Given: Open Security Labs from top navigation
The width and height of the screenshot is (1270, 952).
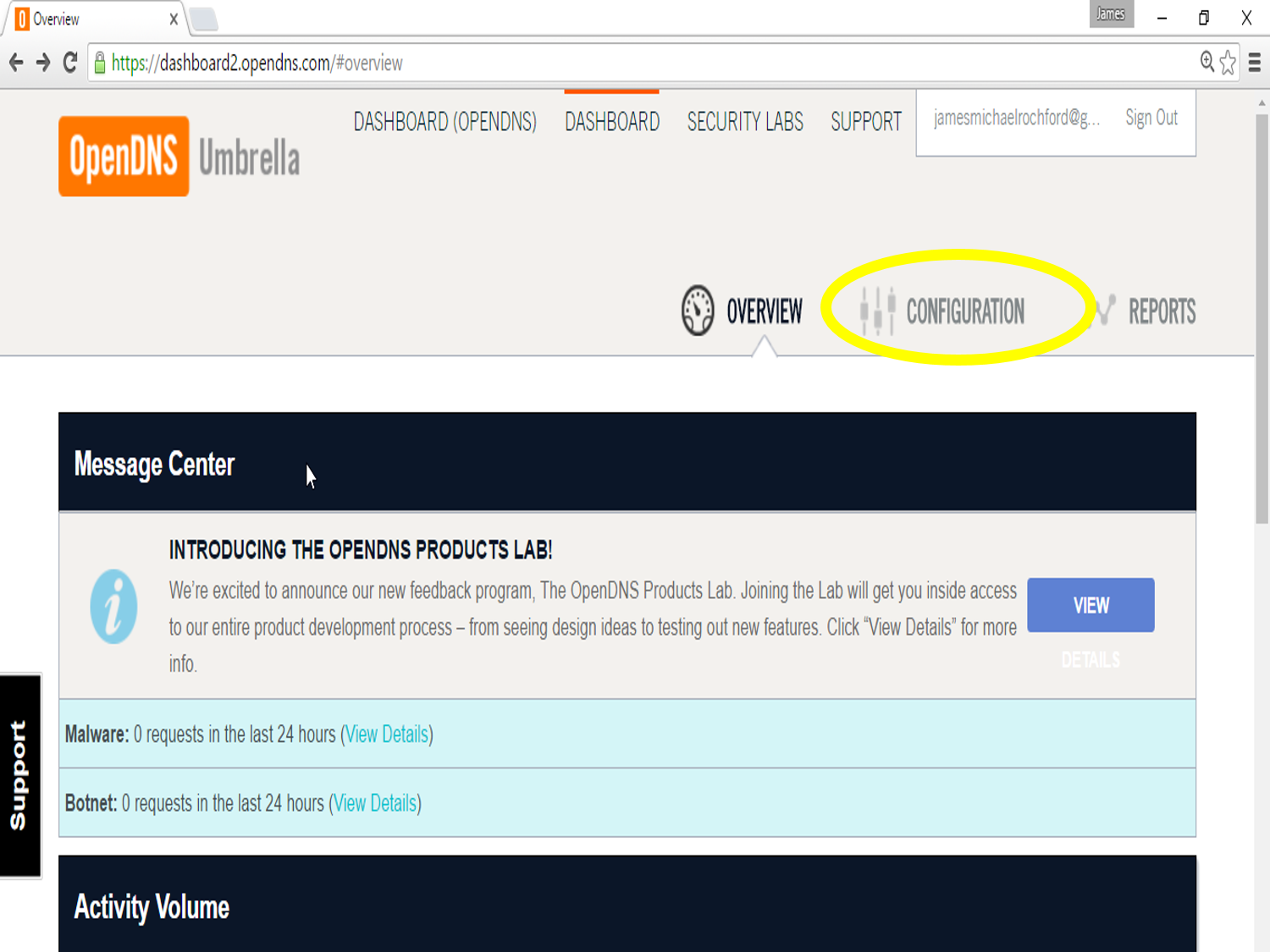Looking at the screenshot, I should pos(745,122).
